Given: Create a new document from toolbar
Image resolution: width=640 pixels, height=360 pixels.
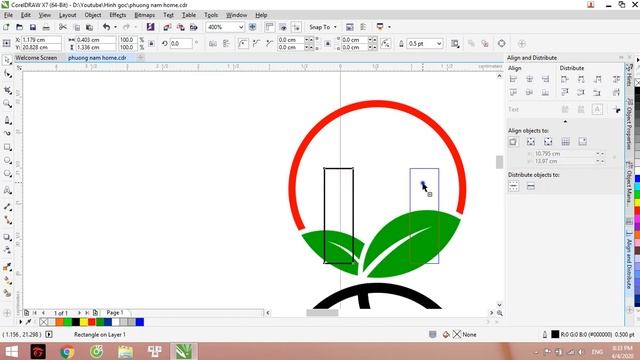Looking at the screenshot, I should 6,27.
